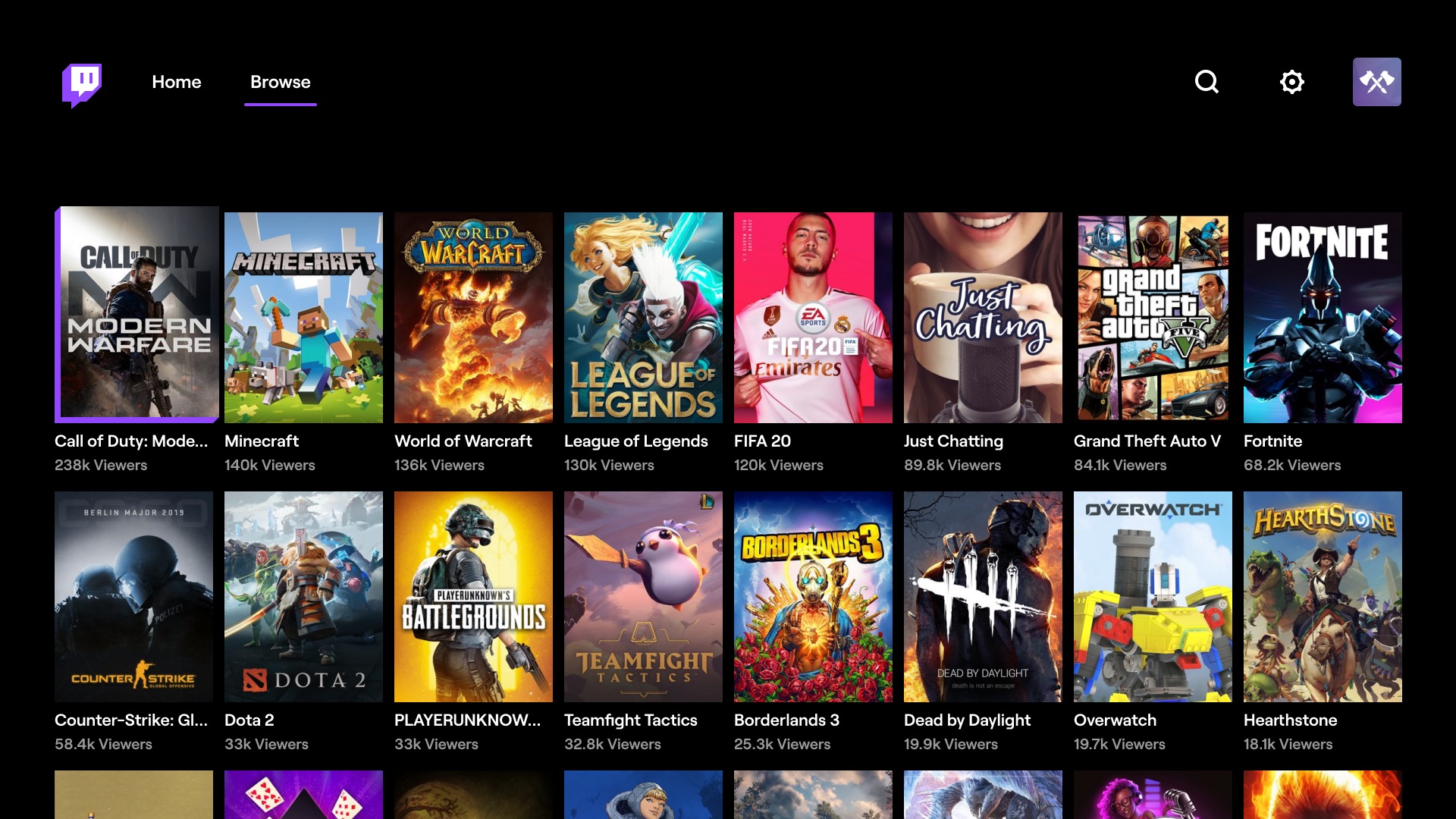Open the World of Warcraft cover

(x=473, y=318)
